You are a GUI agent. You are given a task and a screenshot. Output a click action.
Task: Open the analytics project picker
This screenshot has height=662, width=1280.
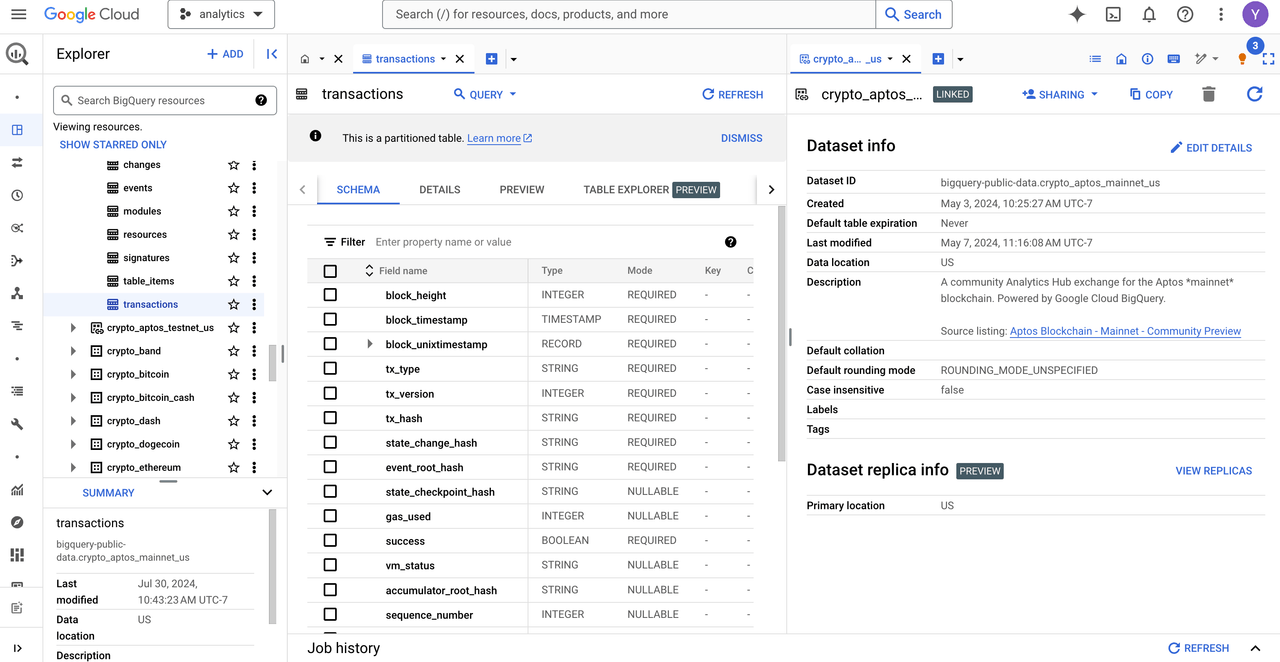coord(221,14)
